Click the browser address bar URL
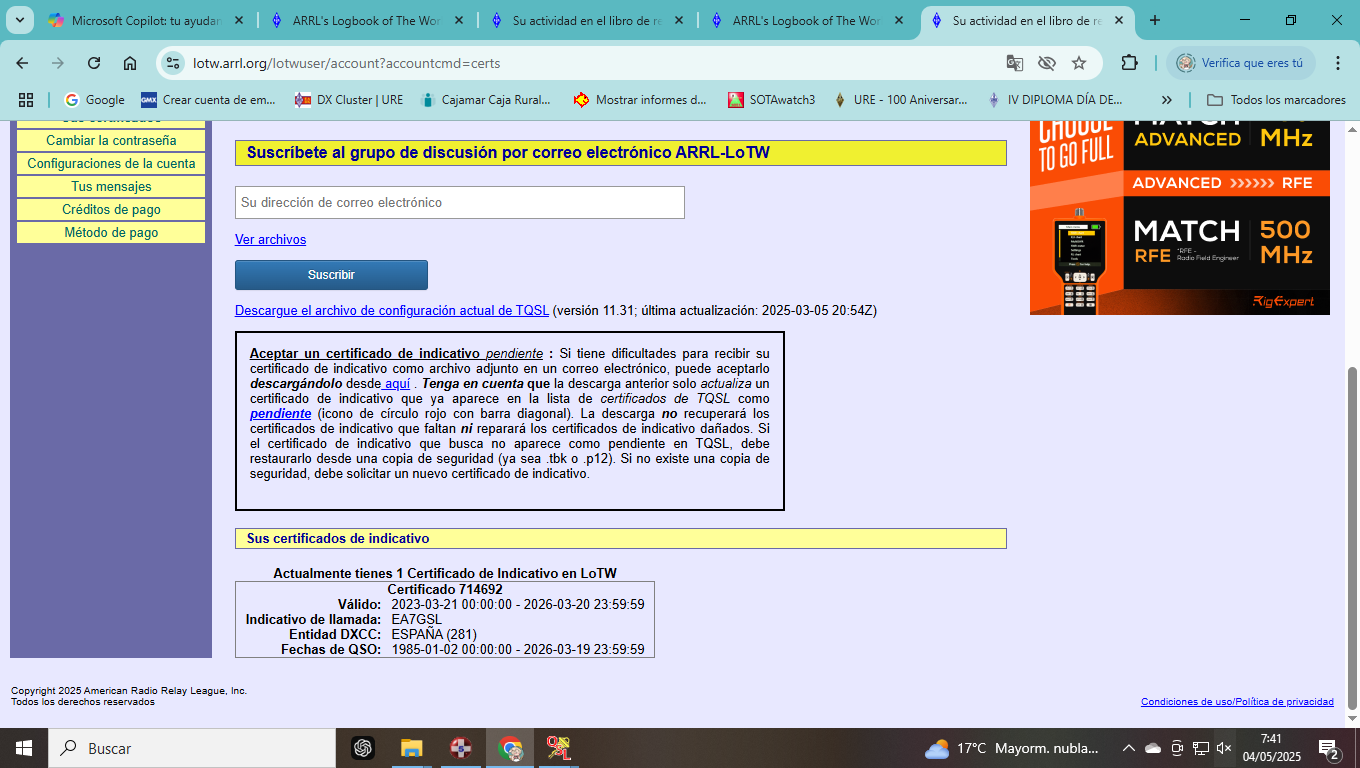 point(346,63)
